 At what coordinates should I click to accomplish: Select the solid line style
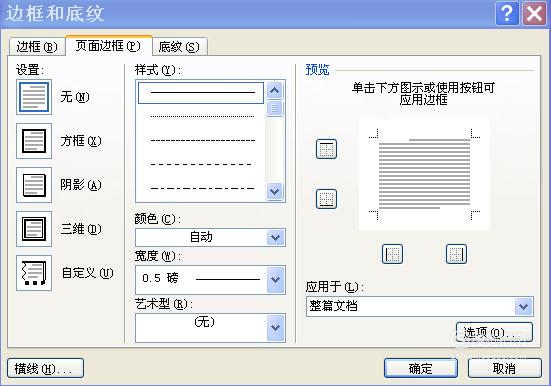click(x=201, y=93)
